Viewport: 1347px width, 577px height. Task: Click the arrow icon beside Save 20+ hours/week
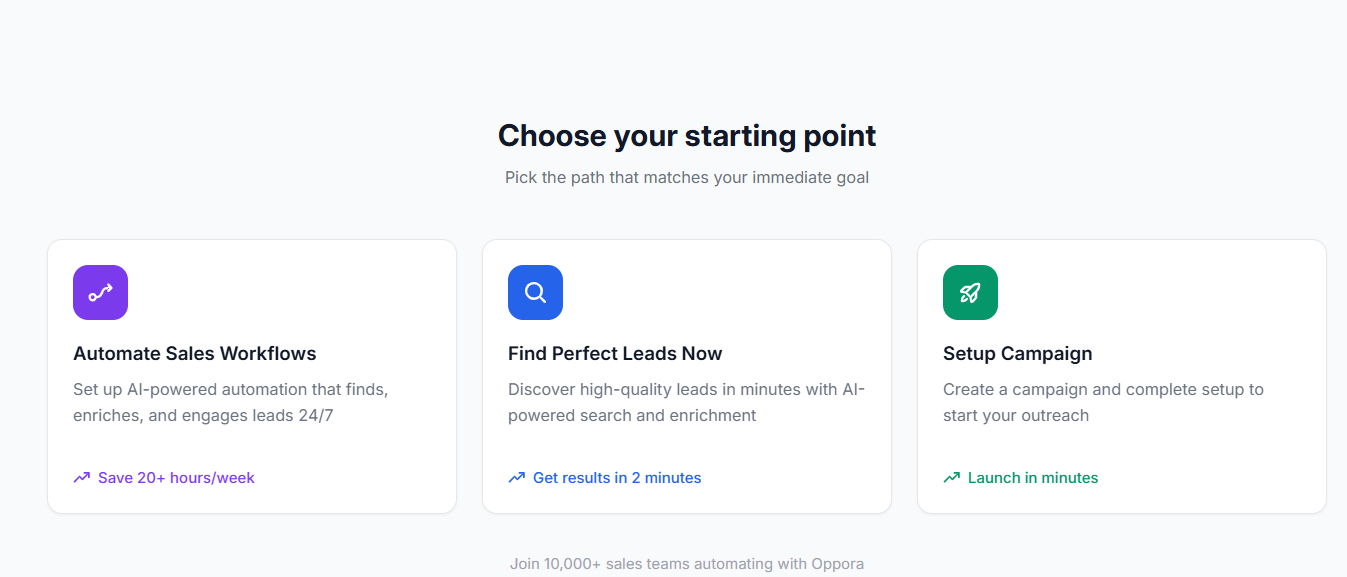point(81,477)
